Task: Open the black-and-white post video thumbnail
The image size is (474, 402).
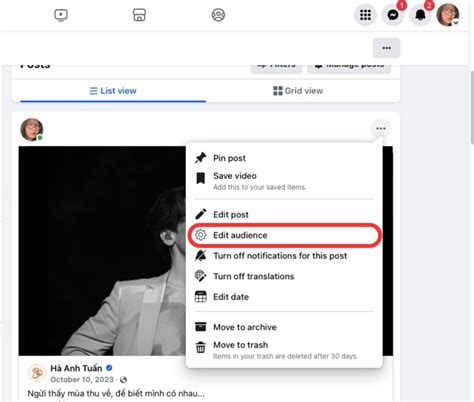Action: coord(102,251)
